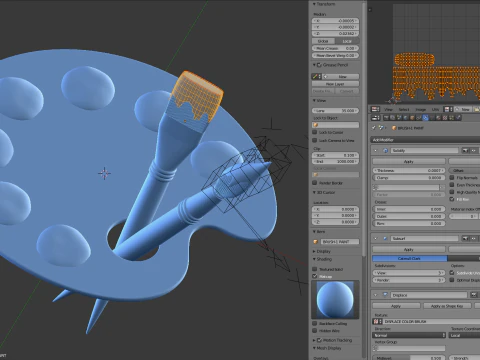The height and width of the screenshot is (360, 480).
Task: Click the UV editor image browse icon
Action: click(448, 109)
